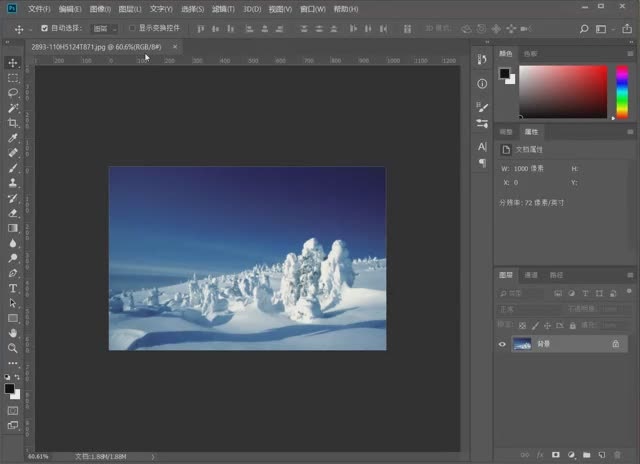Expand the status bar info arrow
The image size is (640, 464).
pyautogui.click(x=153, y=457)
